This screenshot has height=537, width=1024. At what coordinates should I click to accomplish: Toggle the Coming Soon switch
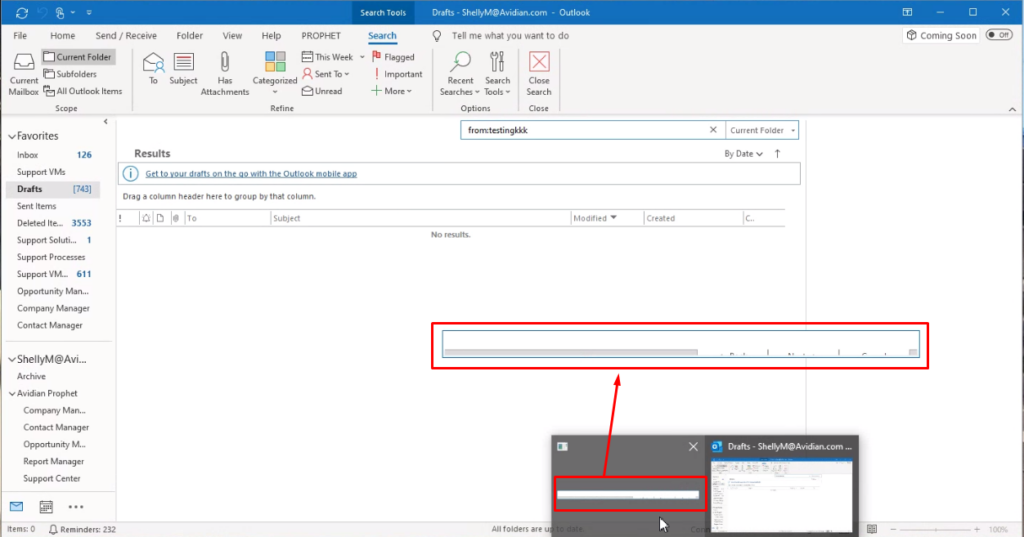click(999, 35)
